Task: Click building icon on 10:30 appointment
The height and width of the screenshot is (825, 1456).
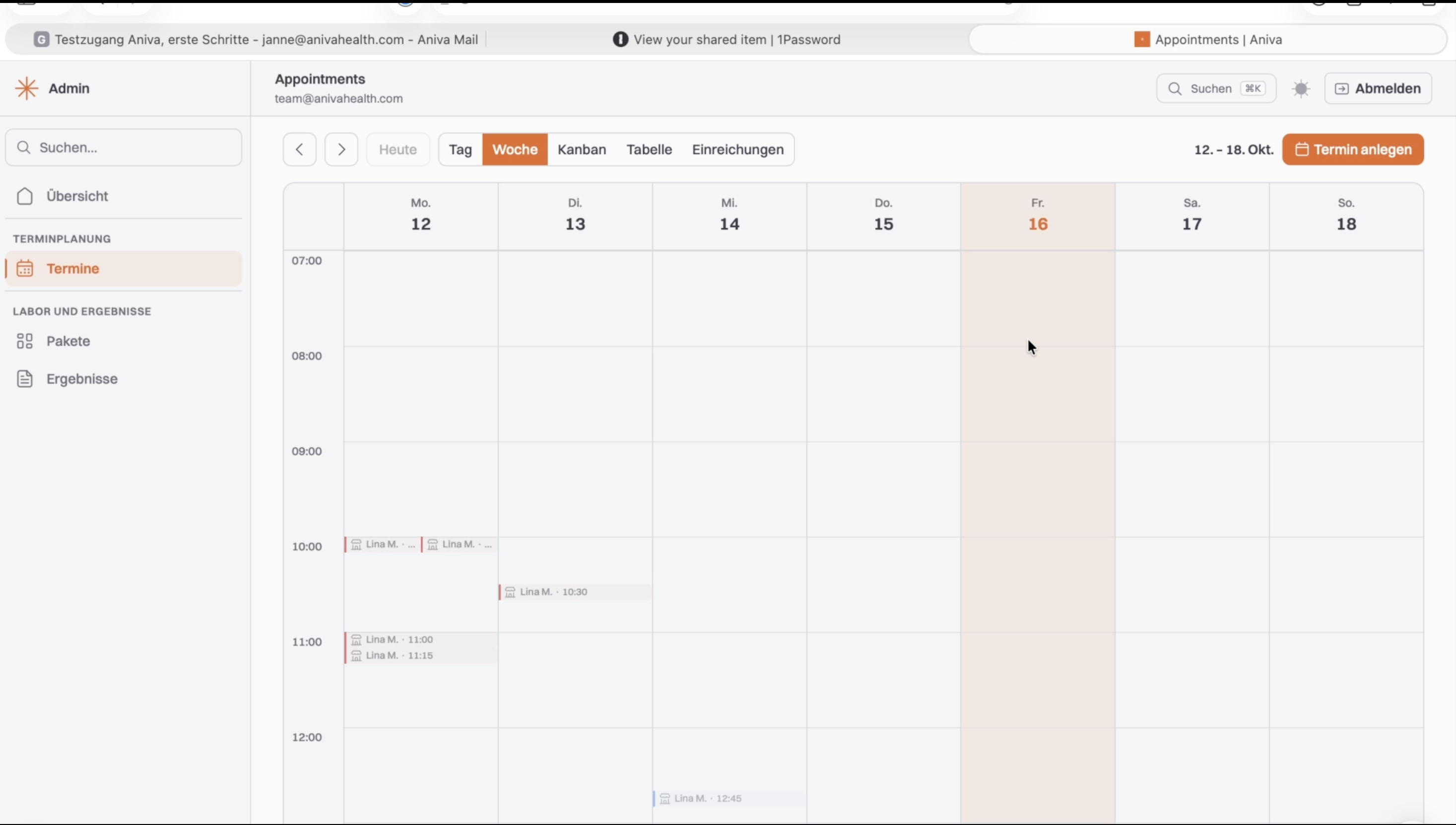Action: tap(510, 592)
